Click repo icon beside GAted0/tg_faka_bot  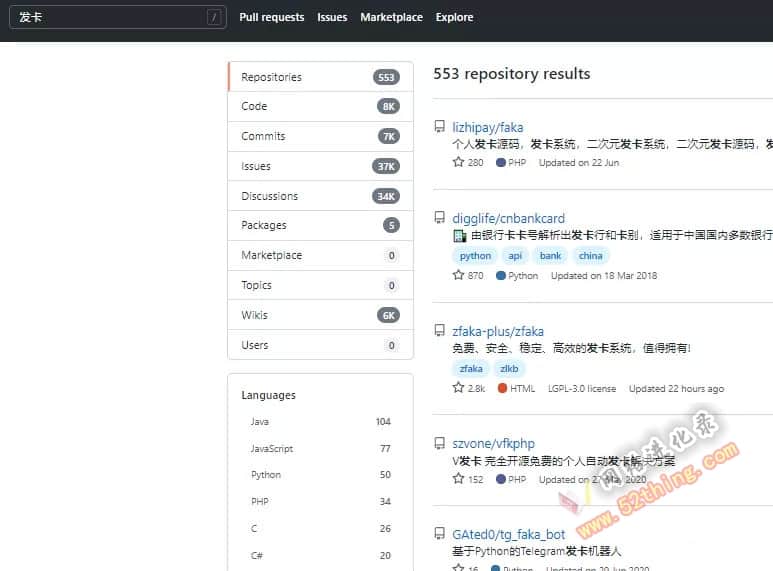pos(439,534)
